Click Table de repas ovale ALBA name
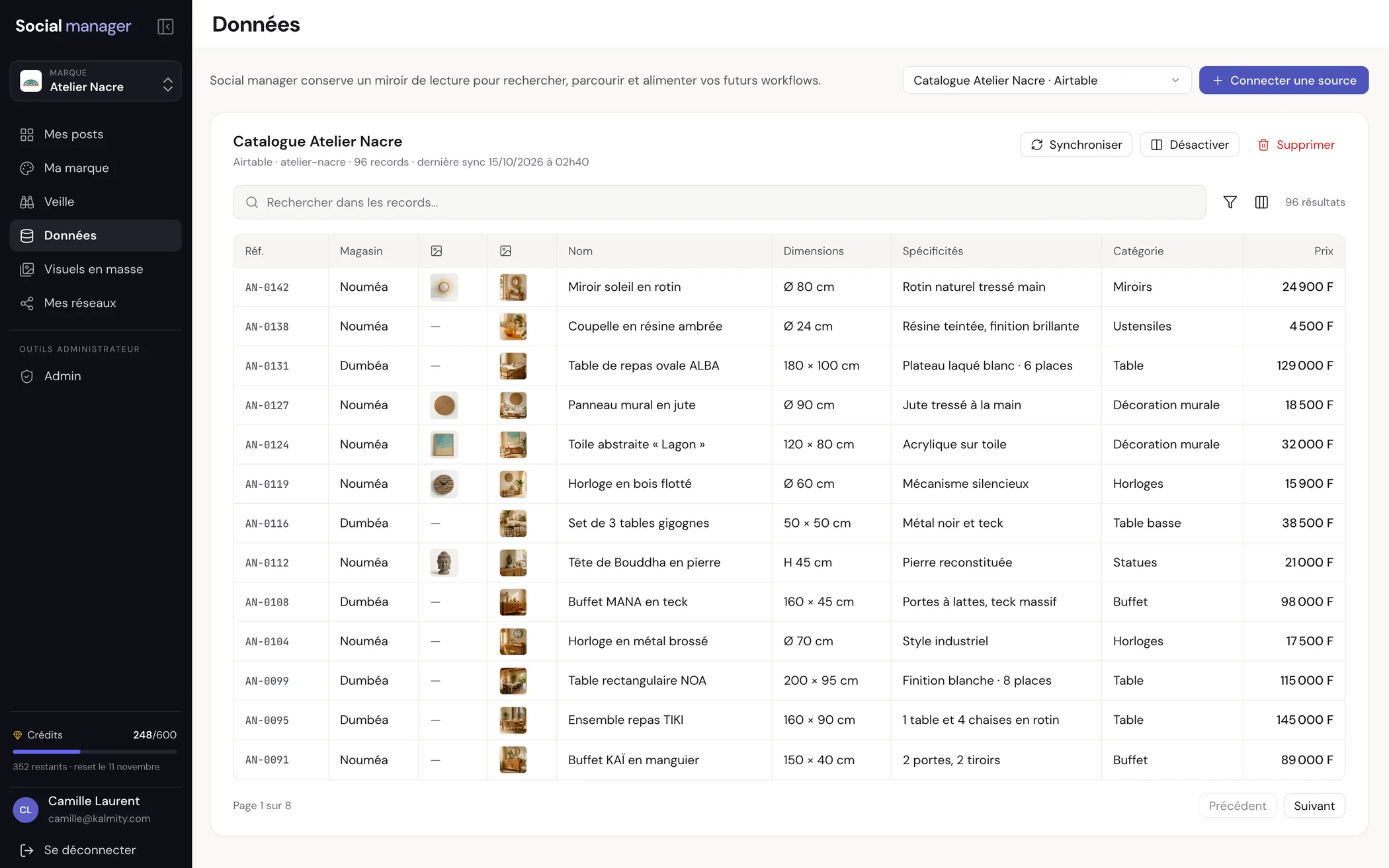Image resolution: width=1389 pixels, height=868 pixels. [644, 366]
